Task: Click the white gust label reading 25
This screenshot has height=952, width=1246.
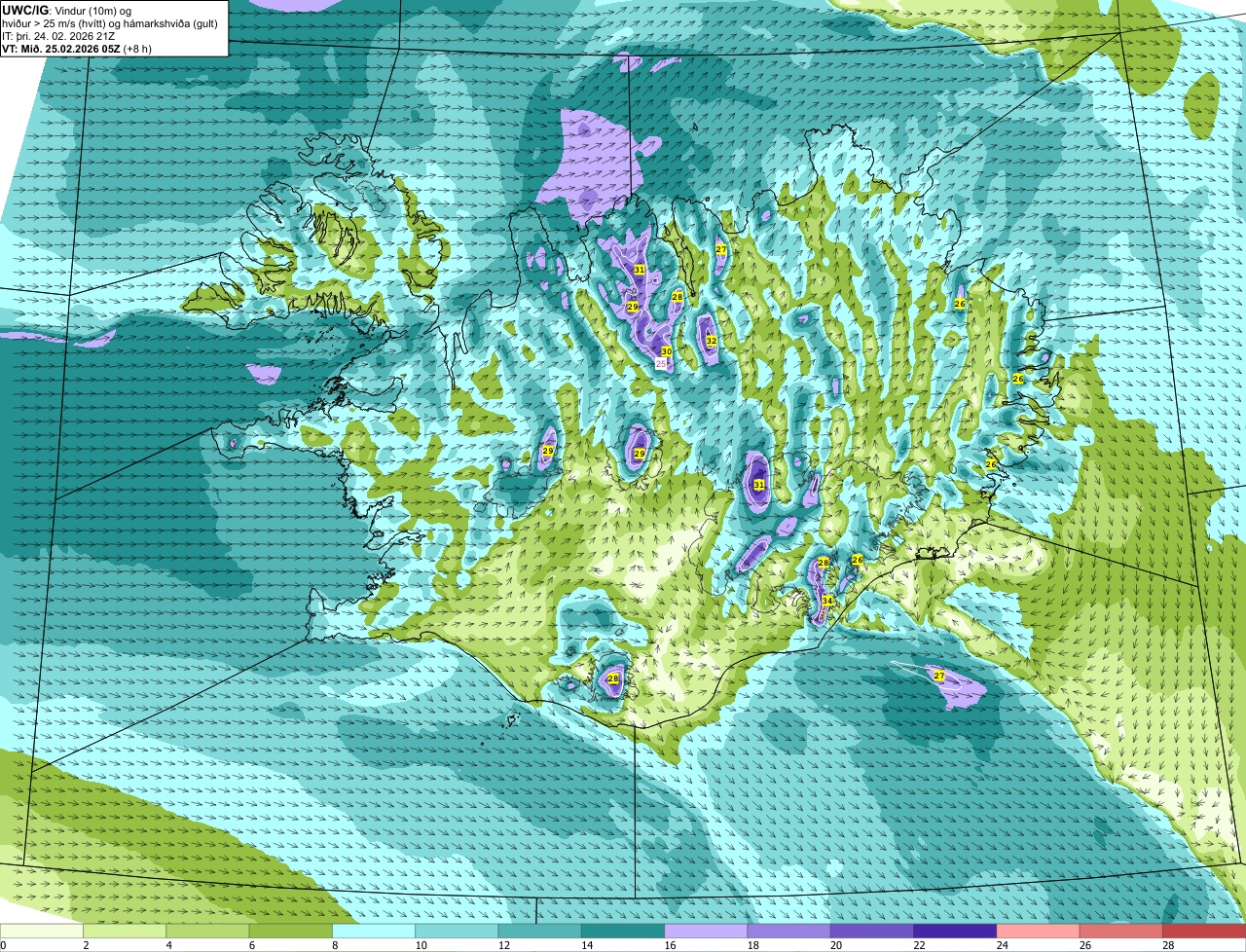Action: pyautogui.click(x=661, y=363)
